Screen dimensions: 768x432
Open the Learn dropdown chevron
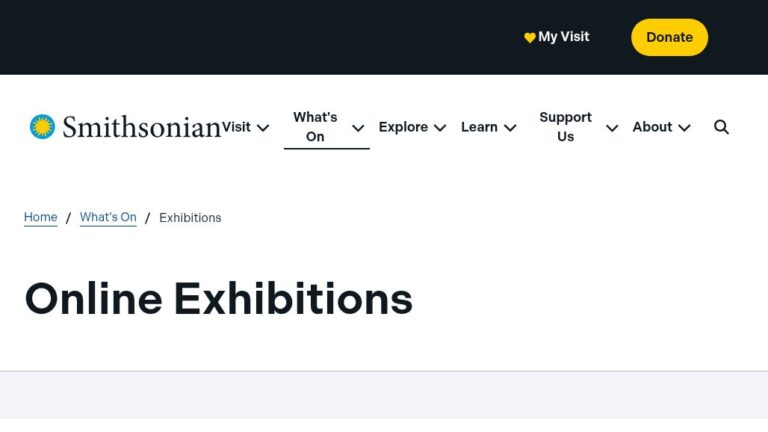coord(510,128)
